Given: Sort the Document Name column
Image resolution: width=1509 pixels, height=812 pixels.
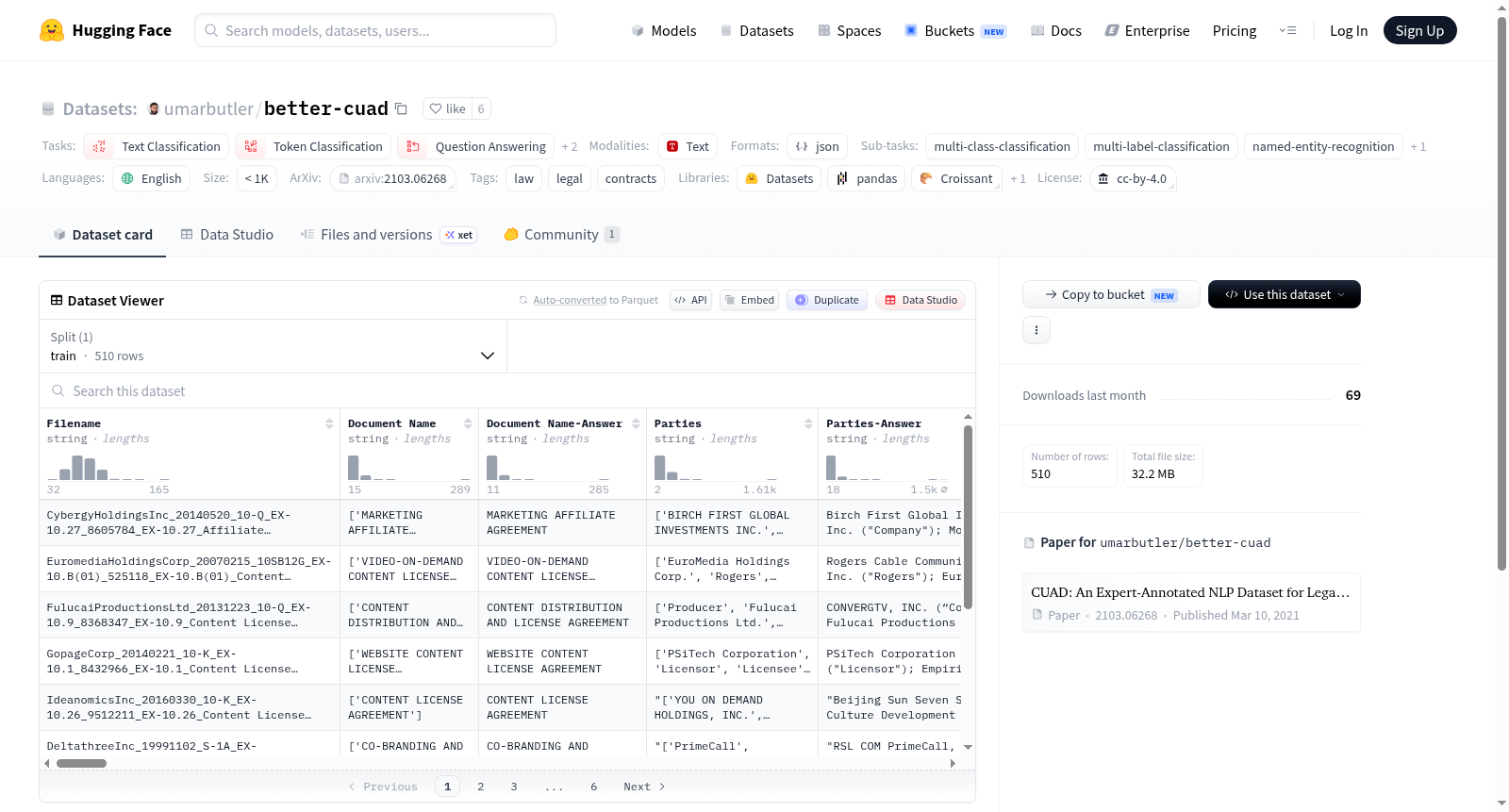Looking at the screenshot, I should 468,423.
